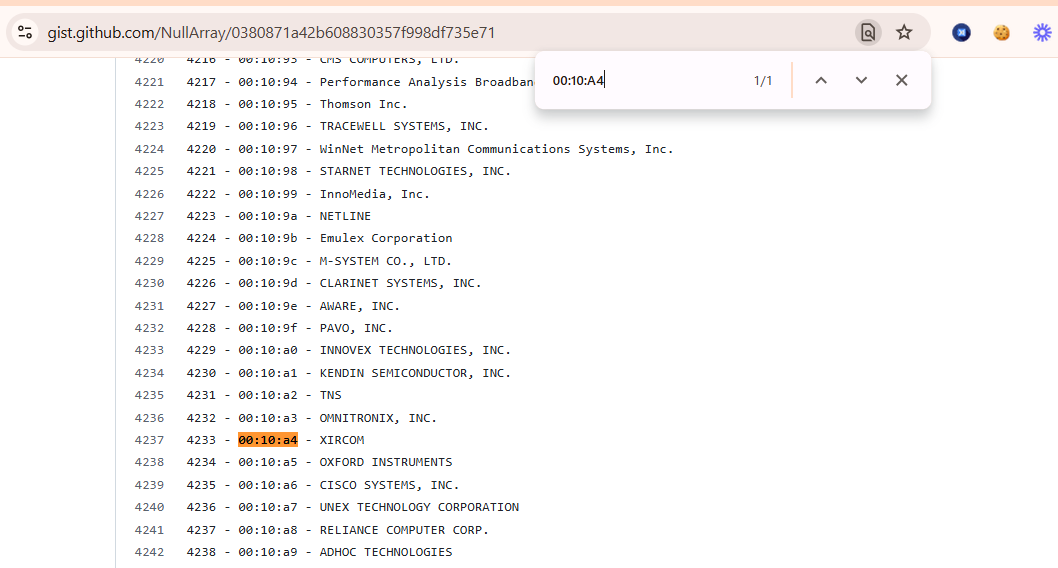Viewport: 1058px width, 568px height.
Task: Open the dark blue circular extension icon
Action: [x=961, y=32]
